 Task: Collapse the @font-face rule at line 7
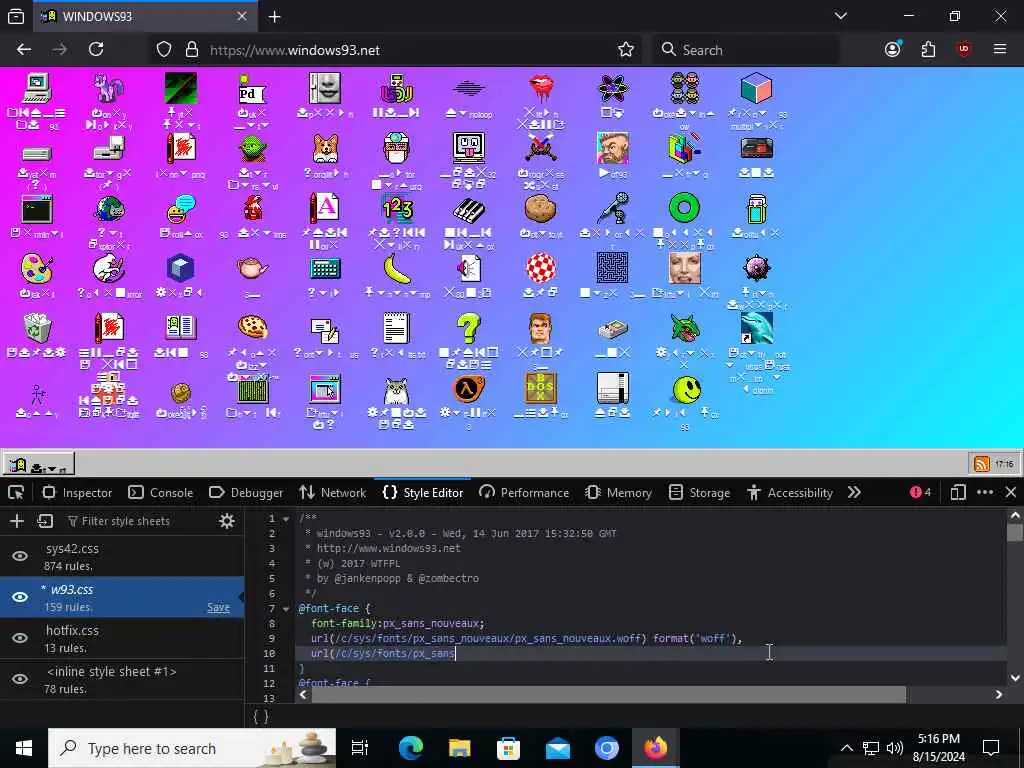coord(286,609)
